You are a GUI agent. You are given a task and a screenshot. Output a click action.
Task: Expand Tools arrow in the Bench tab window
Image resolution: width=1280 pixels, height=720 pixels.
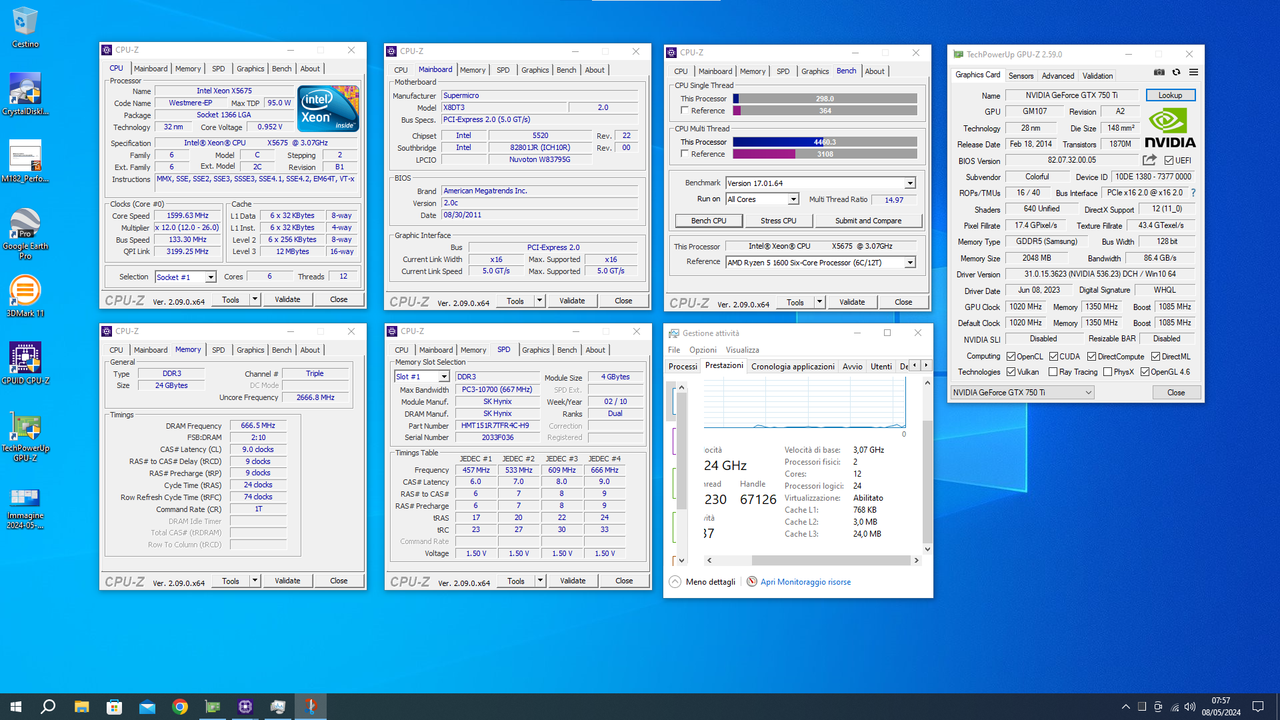tap(819, 302)
